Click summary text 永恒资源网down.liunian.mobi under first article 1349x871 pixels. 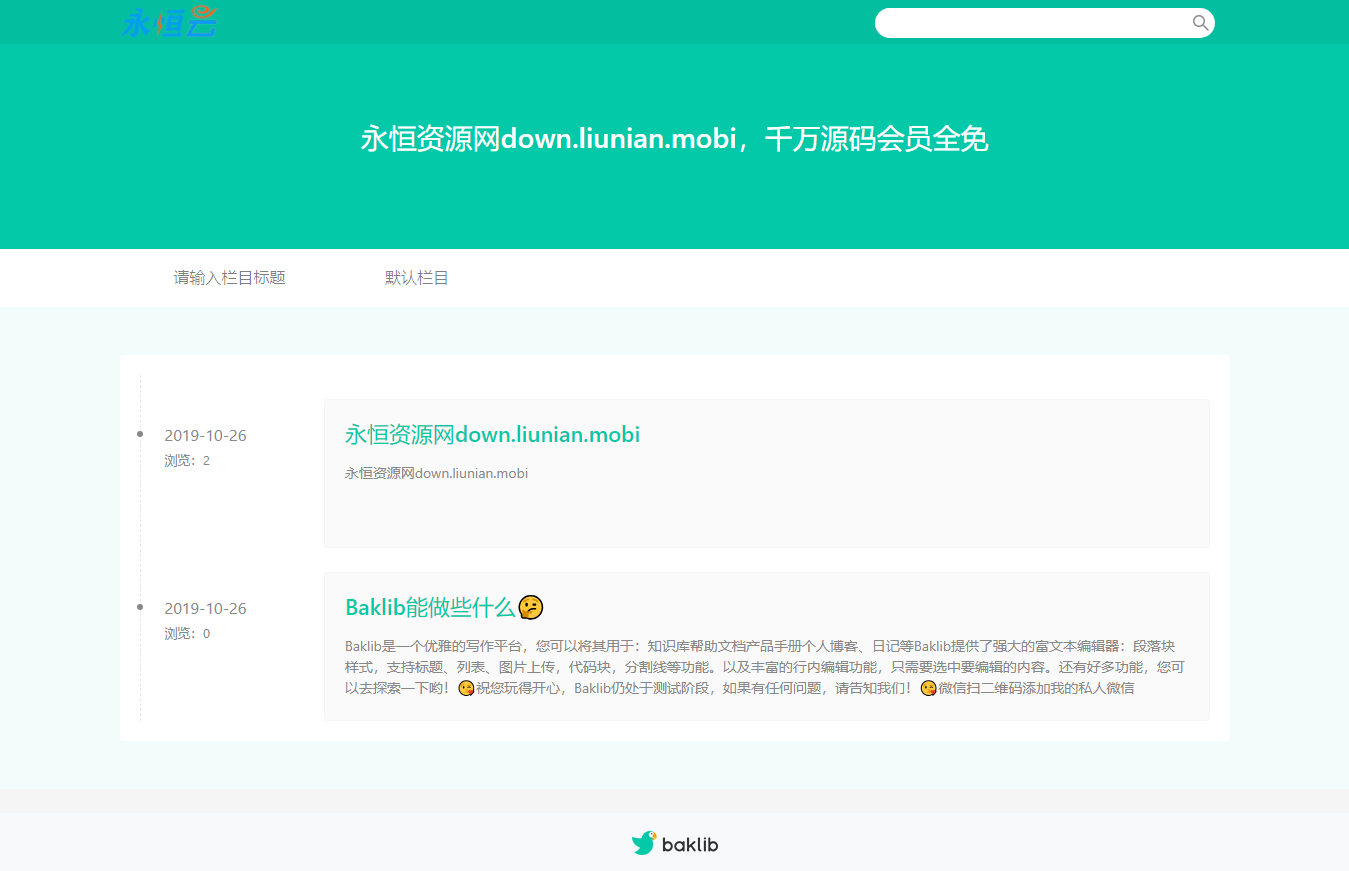[x=436, y=473]
